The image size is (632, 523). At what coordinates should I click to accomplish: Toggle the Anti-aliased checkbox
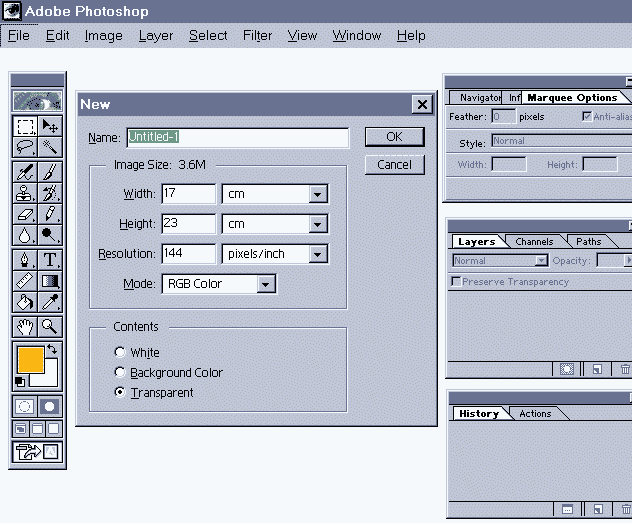pyautogui.click(x=587, y=117)
